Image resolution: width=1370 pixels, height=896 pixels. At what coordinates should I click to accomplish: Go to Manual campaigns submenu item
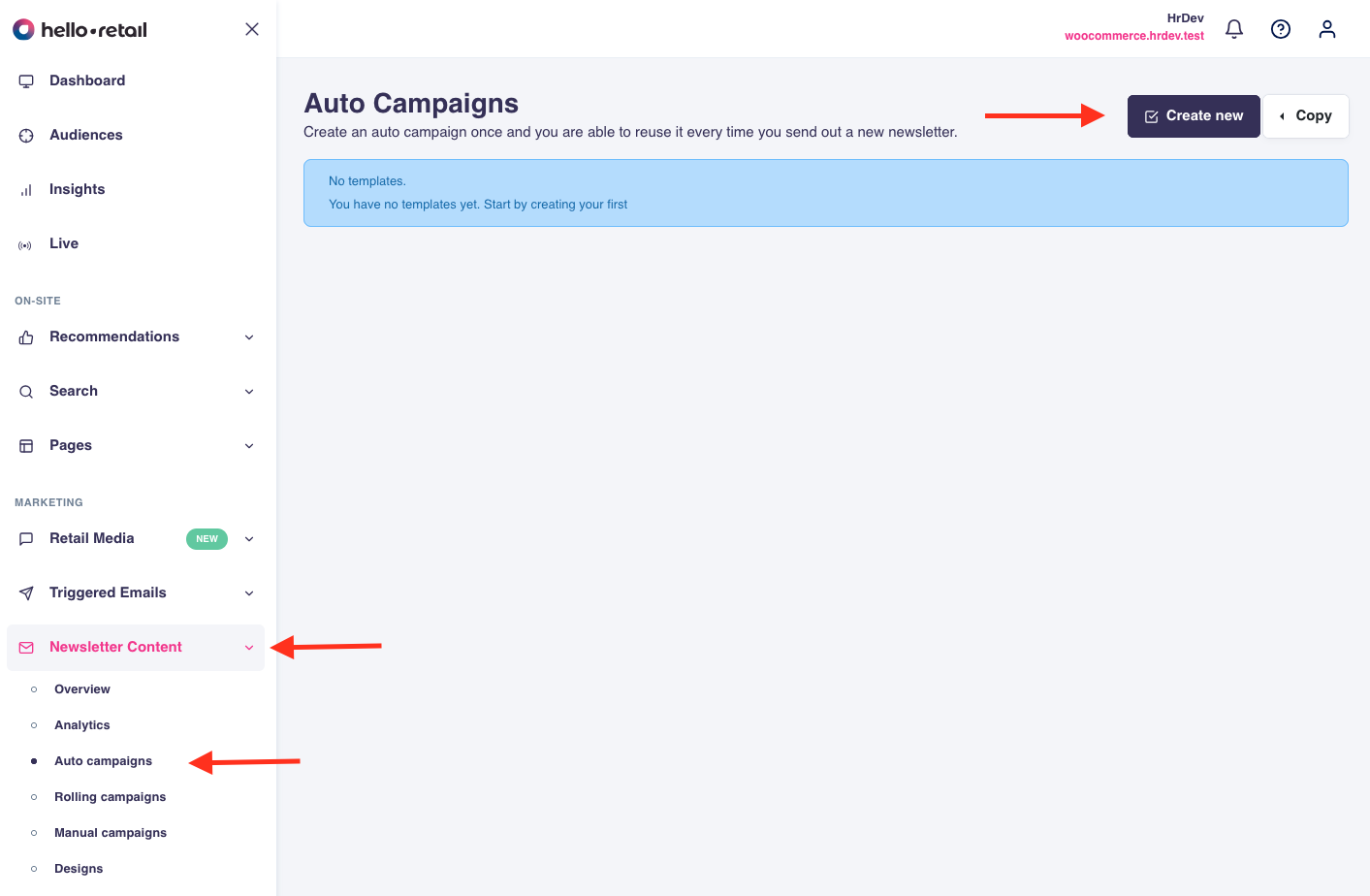pyautogui.click(x=110, y=833)
